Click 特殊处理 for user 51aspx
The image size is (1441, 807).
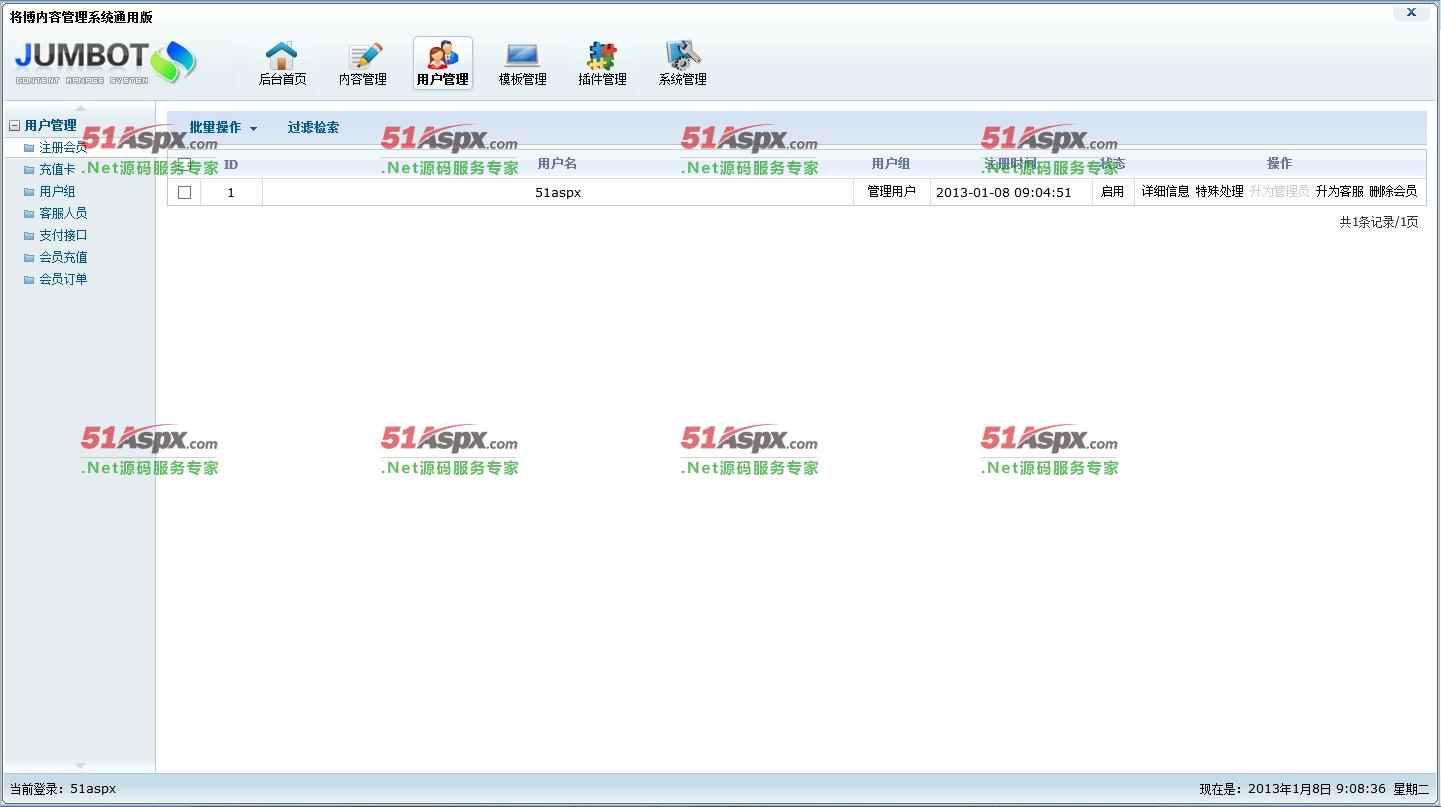pyautogui.click(x=1220, y=192)
